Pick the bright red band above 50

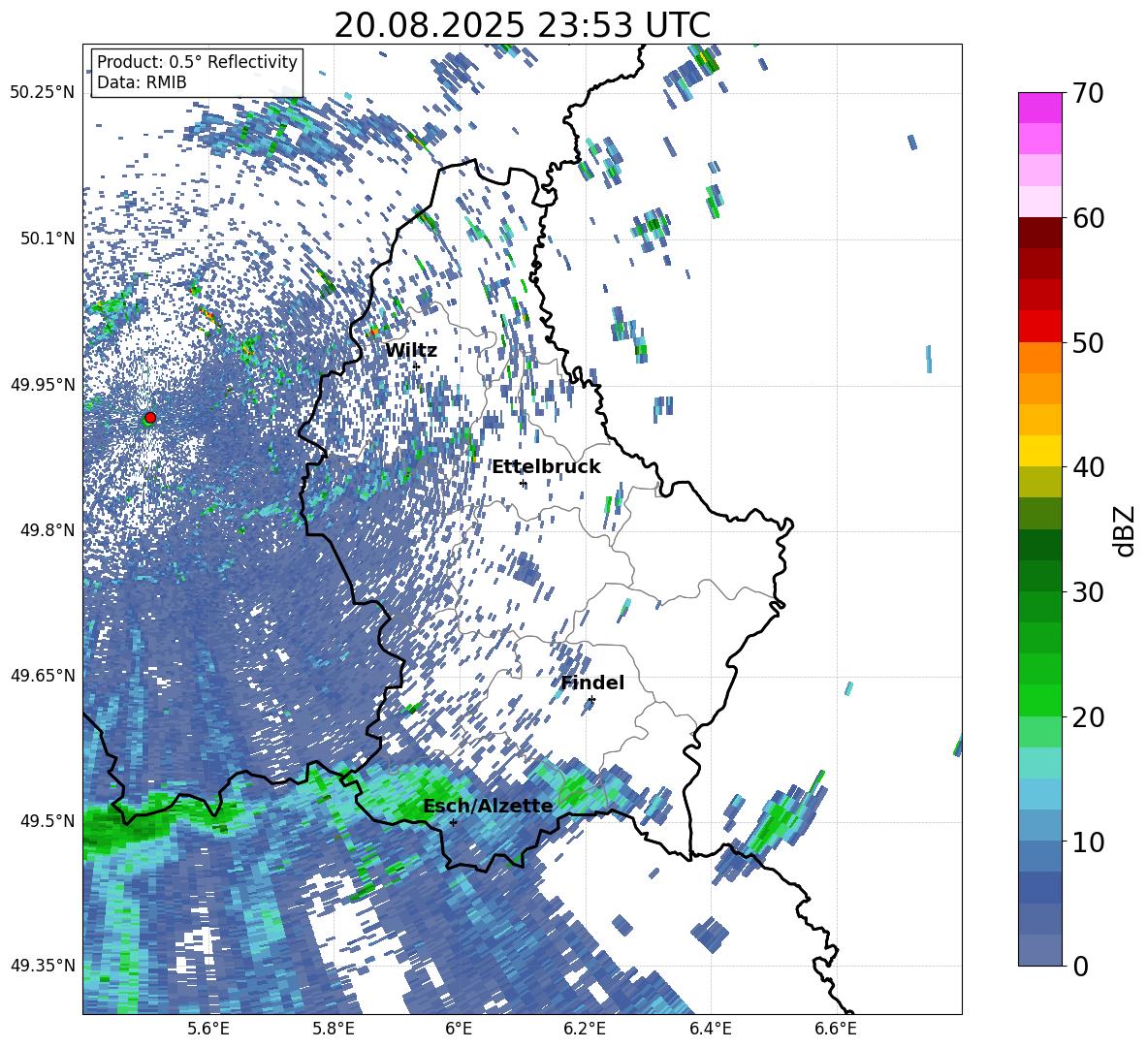pos(1039,327)
